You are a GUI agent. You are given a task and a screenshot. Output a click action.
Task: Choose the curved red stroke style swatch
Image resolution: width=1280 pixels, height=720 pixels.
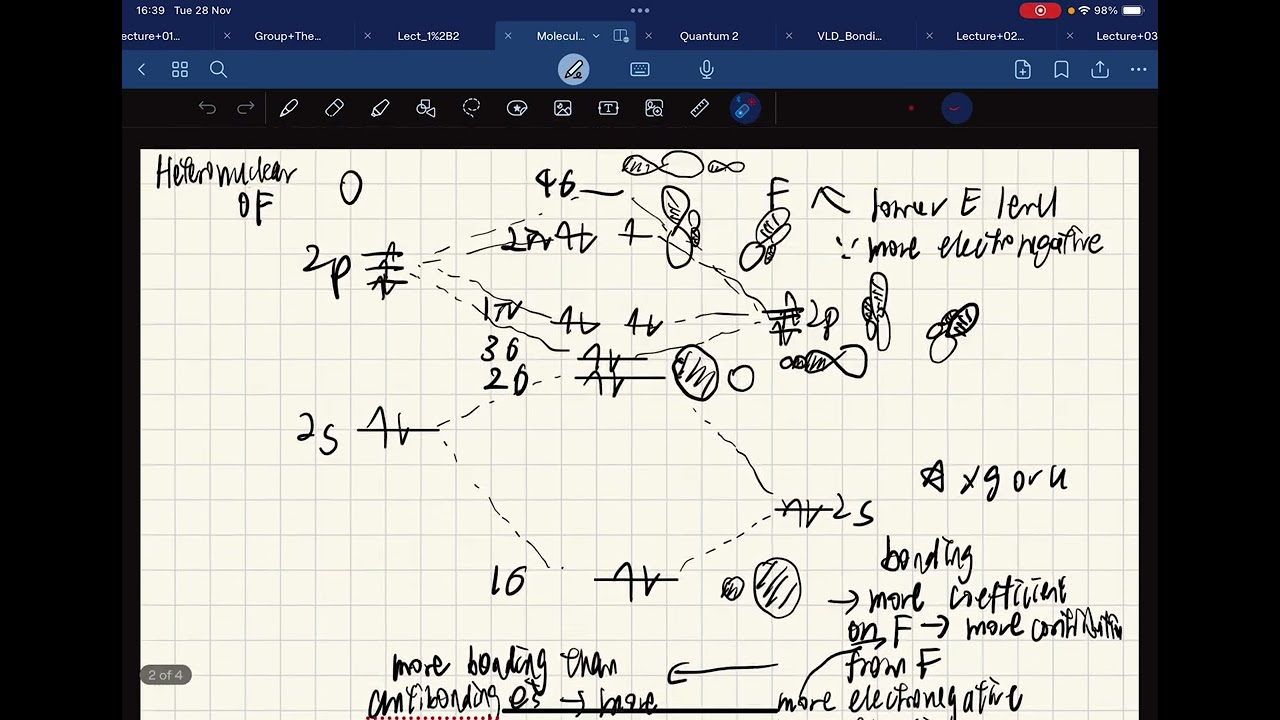click(956, 108)
